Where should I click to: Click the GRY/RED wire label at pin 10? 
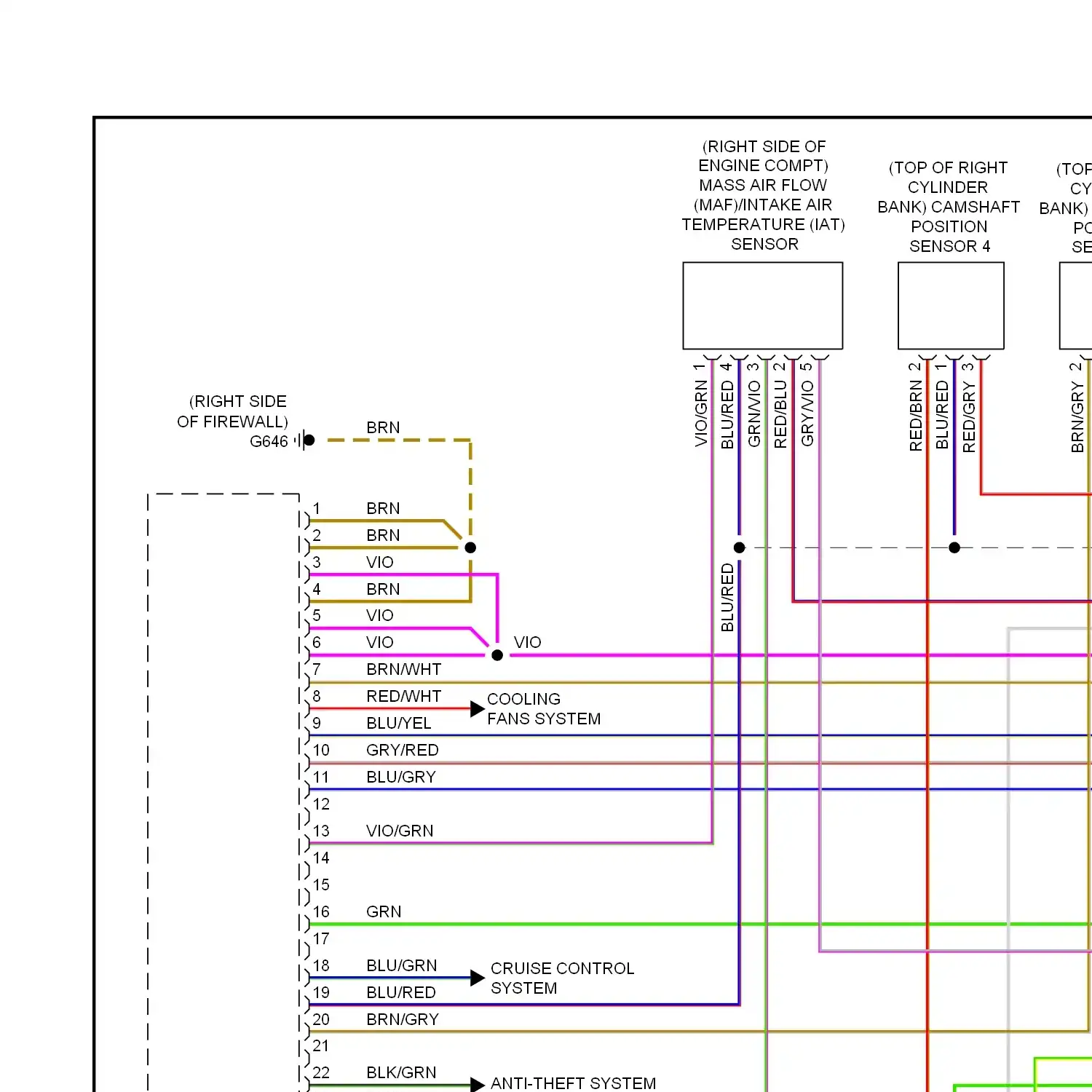403,750
